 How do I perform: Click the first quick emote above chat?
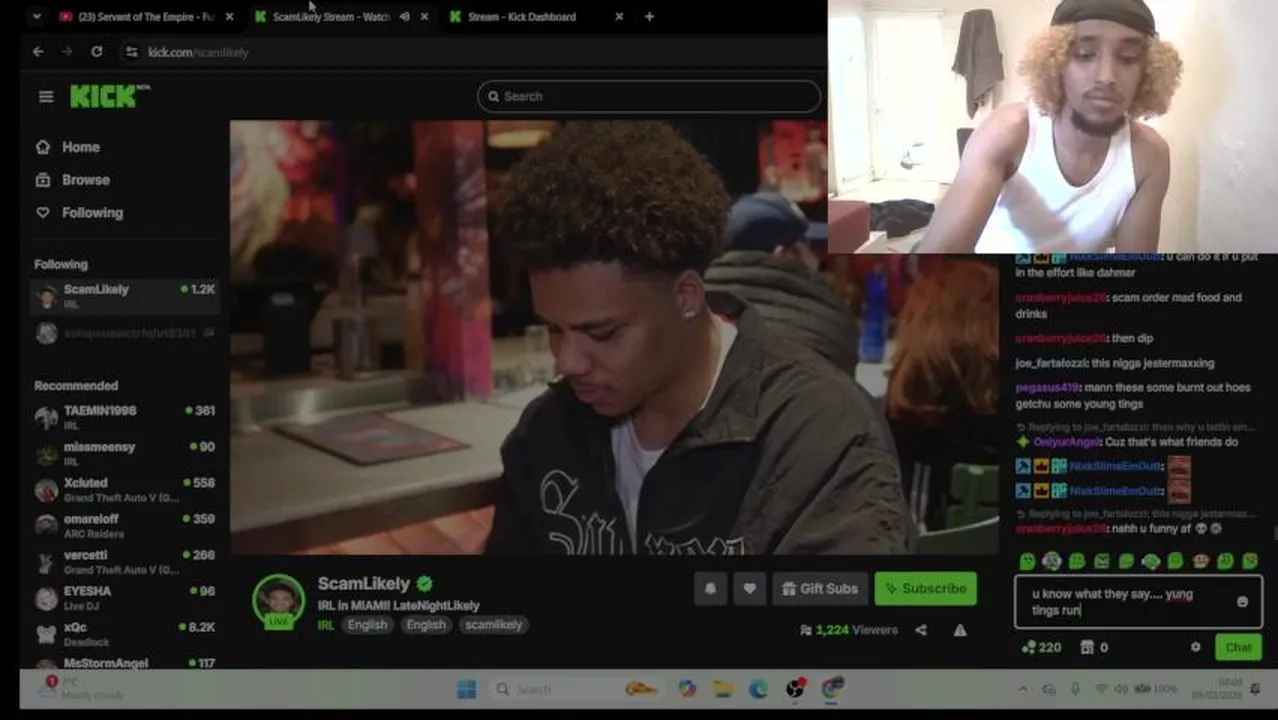point(1027,562)
